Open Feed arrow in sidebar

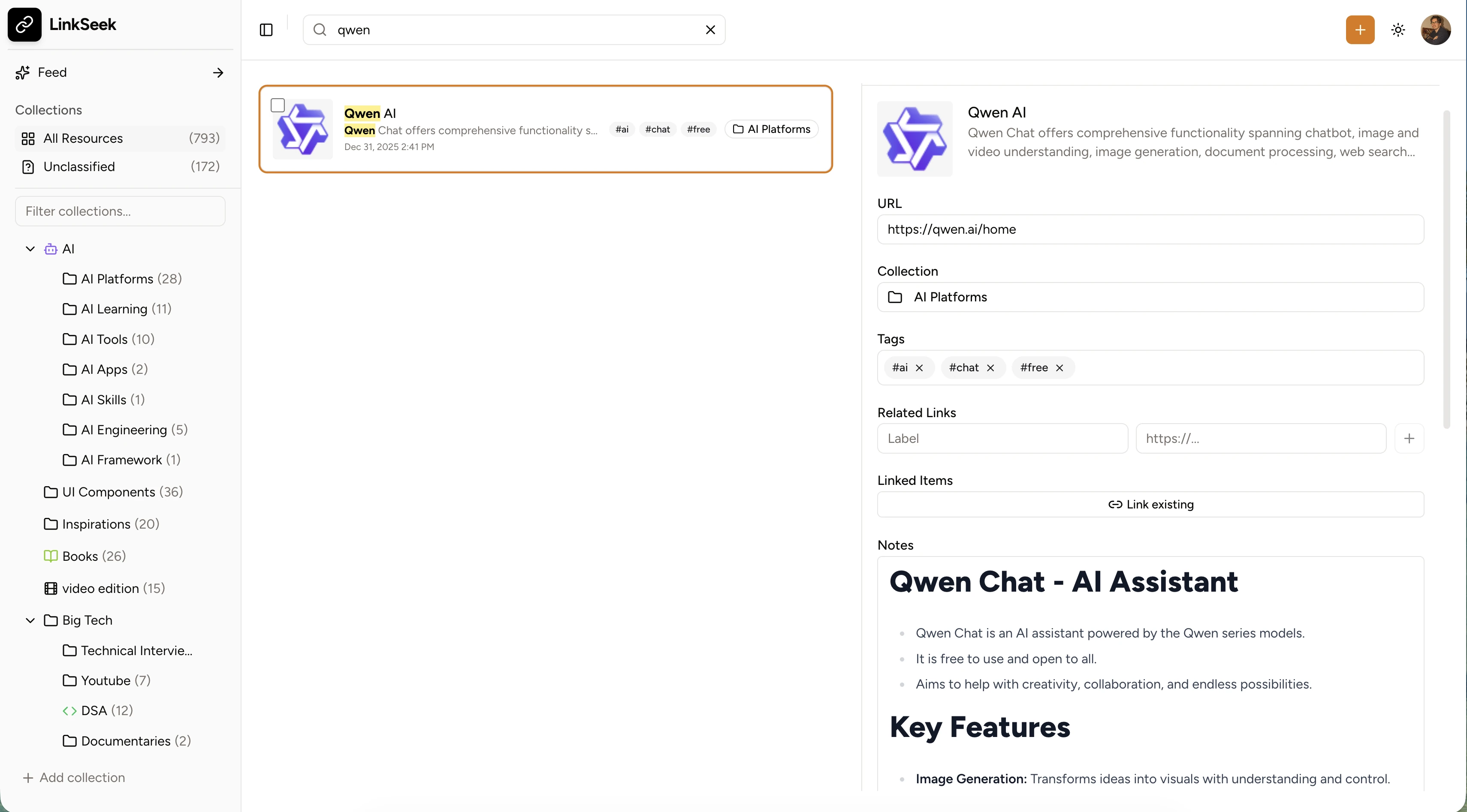pyautogui.click(x=218, y=72)
